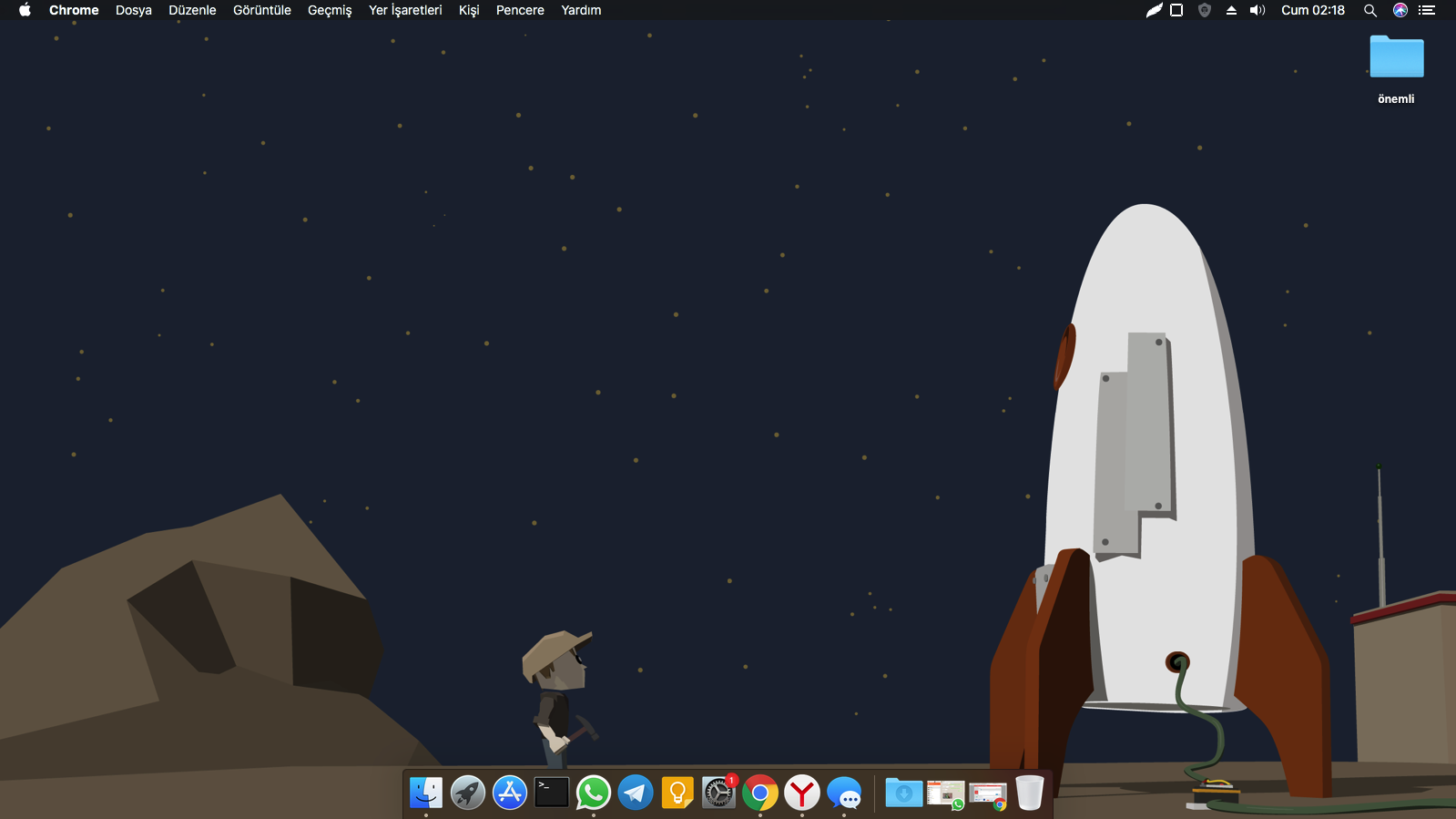
Task: Open the Dosya menu
Action: 134,10
